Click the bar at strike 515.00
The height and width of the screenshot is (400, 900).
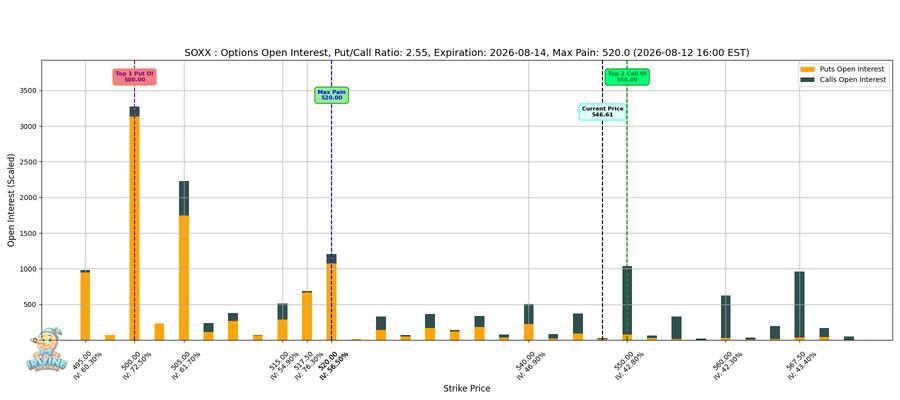click(x=282, y=322)
